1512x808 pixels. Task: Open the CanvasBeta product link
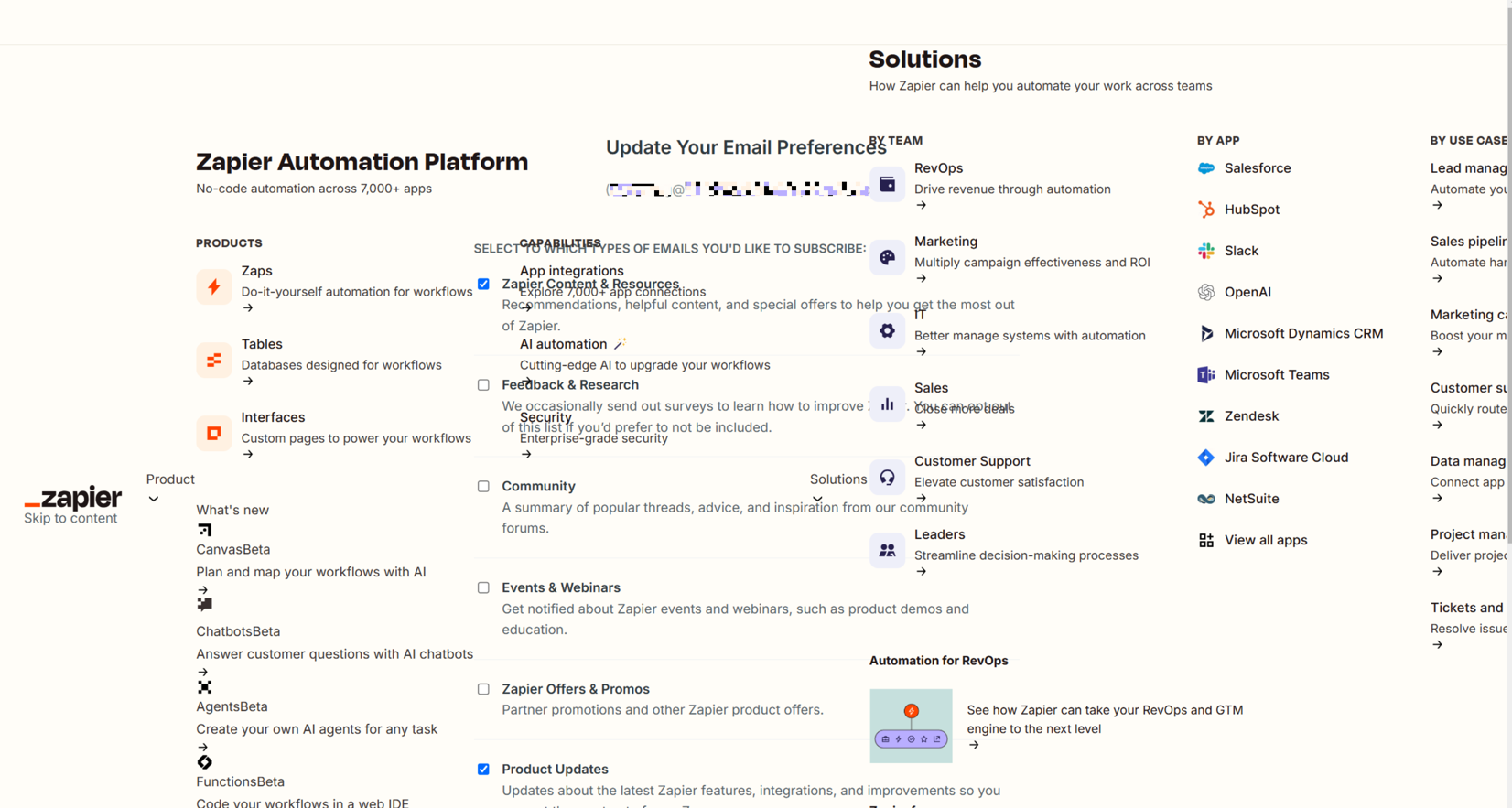click(233, 549)
